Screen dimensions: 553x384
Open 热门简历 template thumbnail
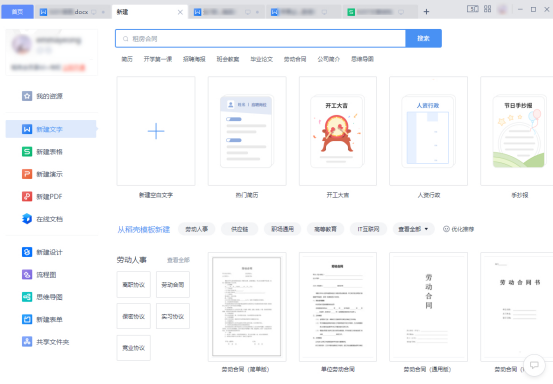247,131
